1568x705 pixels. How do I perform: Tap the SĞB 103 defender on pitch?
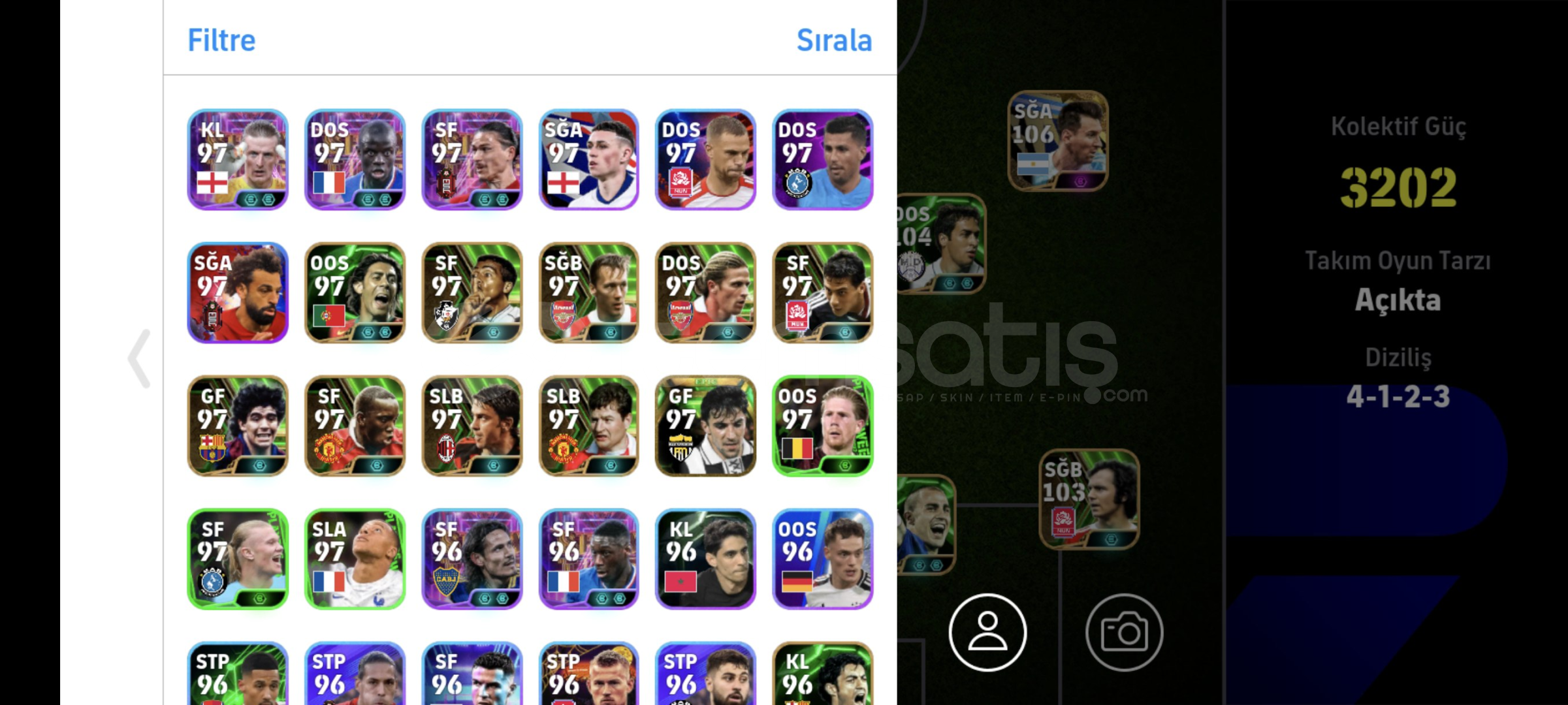(1089, 499)
